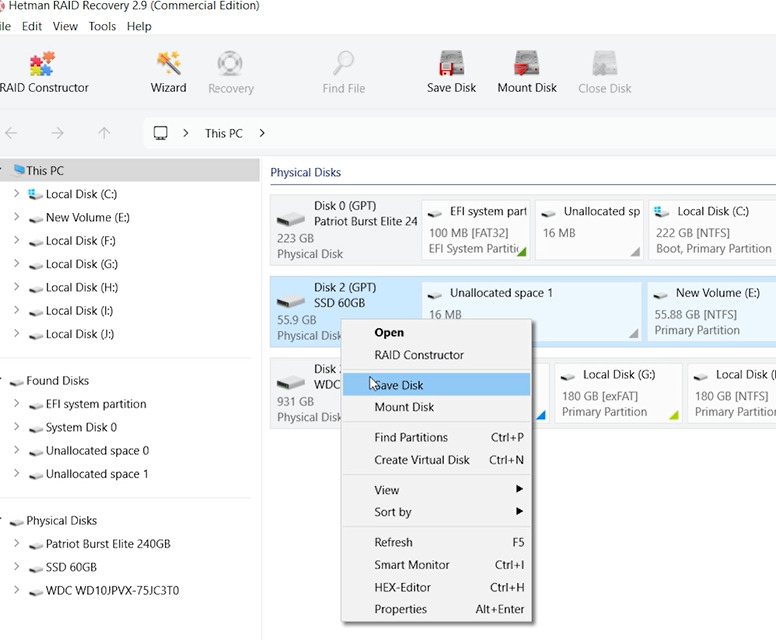Select the 931 GB WDC physical disk icon
This screenshot has height=640, width=776.
click(291, 382)
